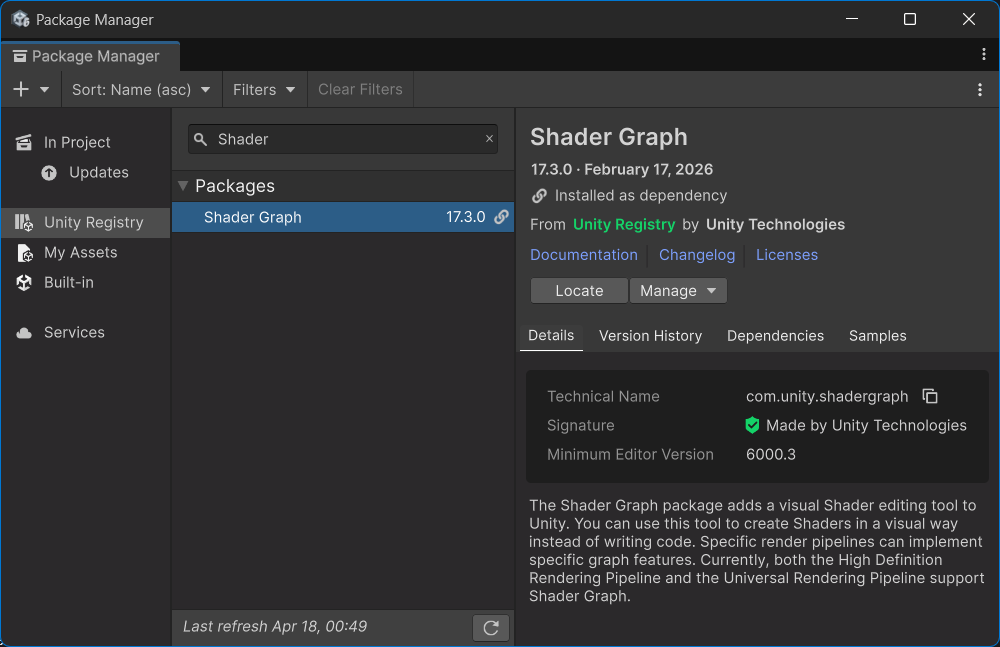Close the Package Manager window

pos(968,19)
